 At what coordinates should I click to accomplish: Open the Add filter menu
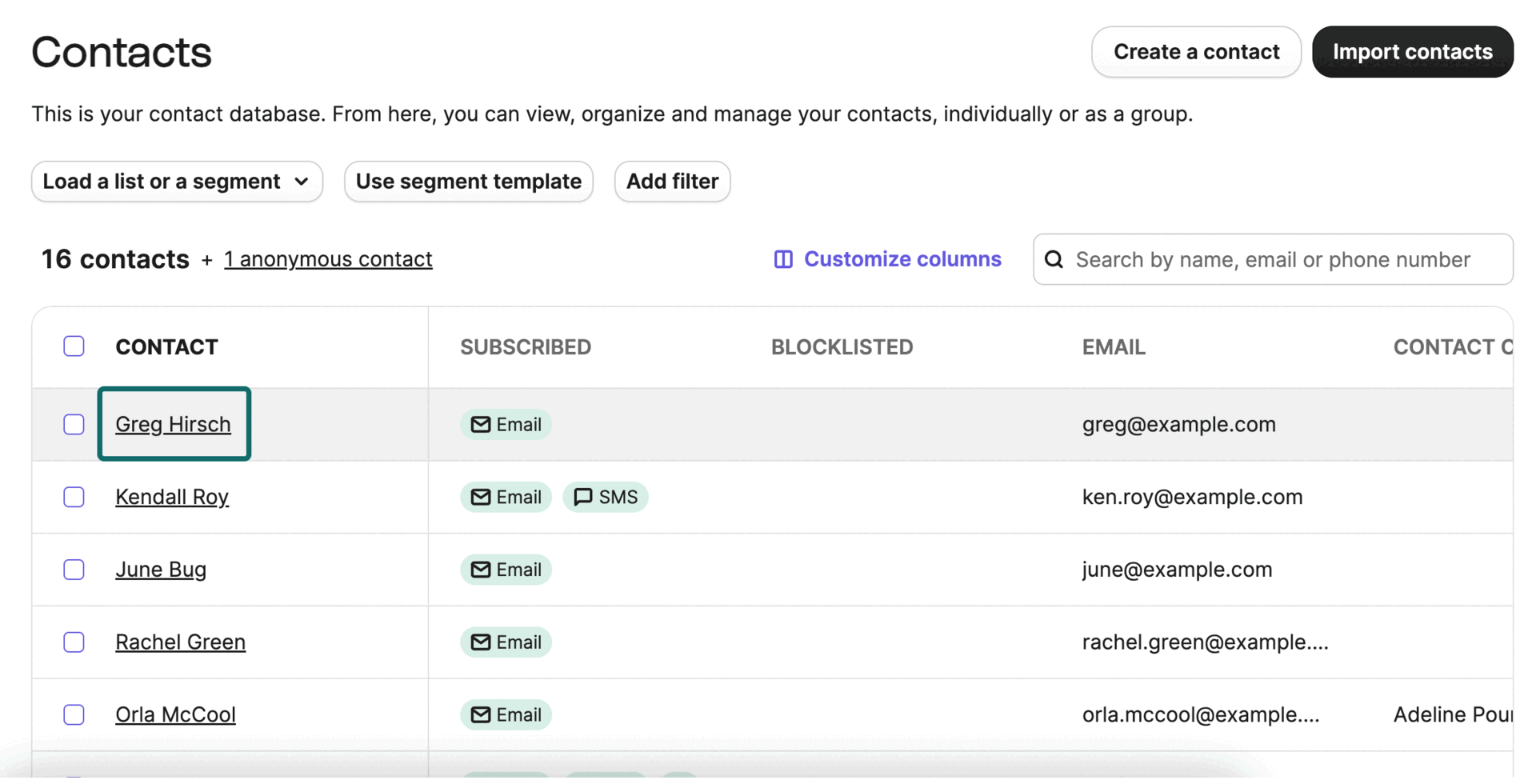(x=672, y=182)
